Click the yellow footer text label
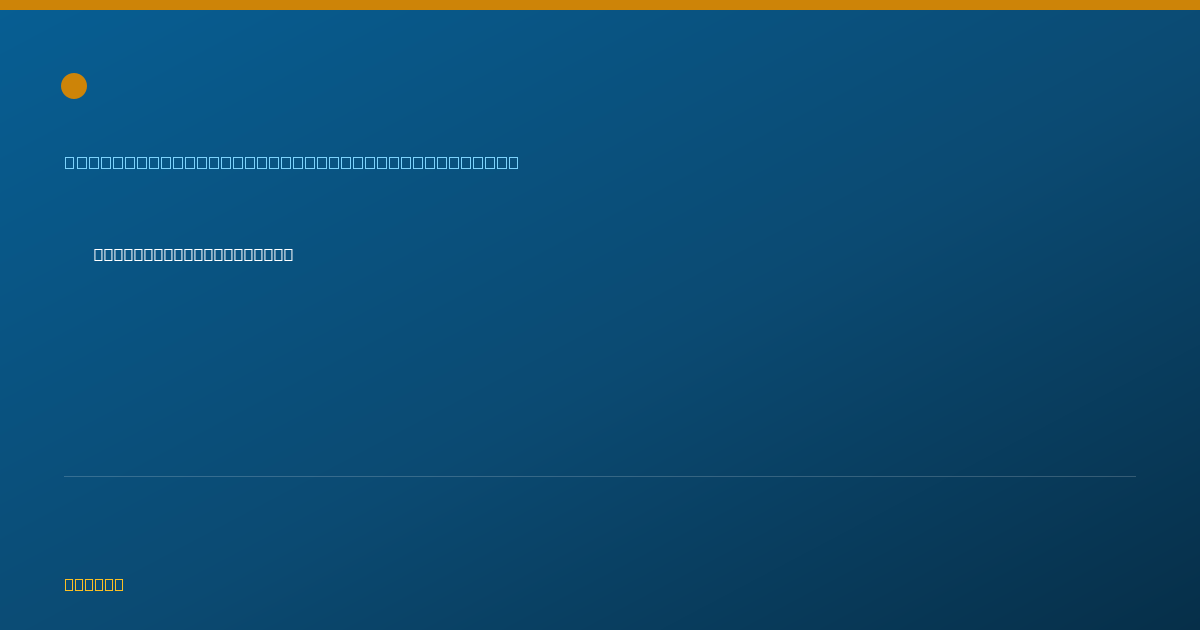 94,585
